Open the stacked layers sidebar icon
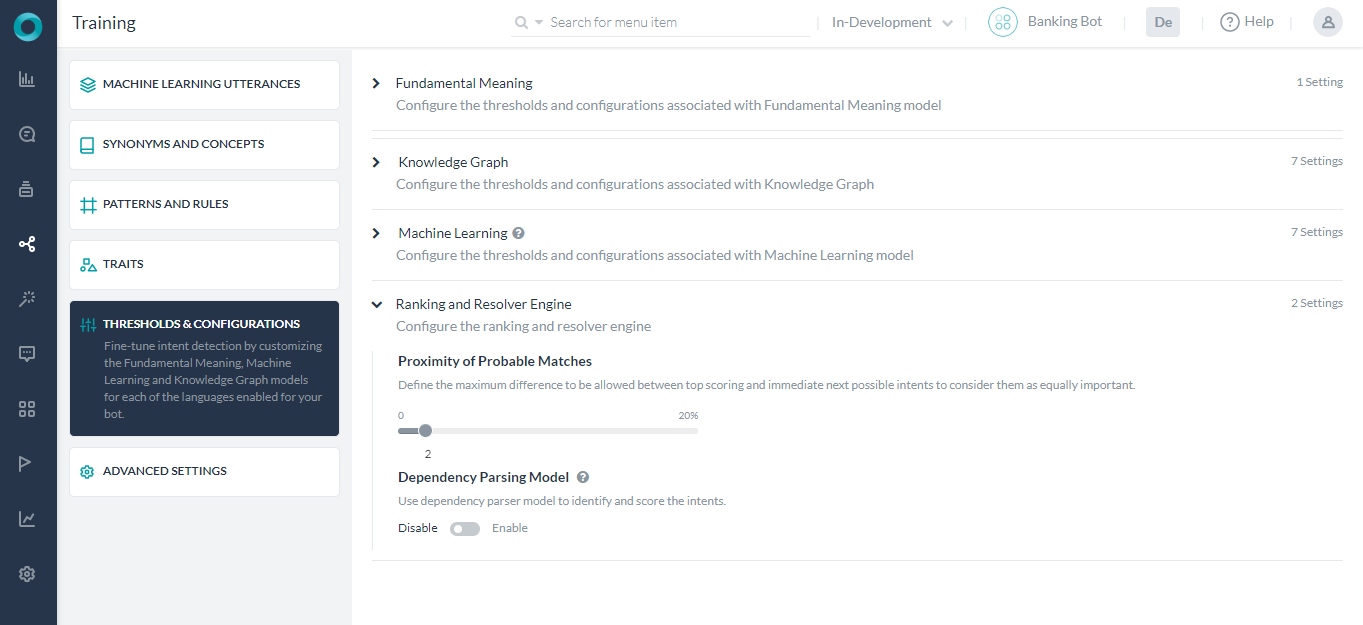 [27, 189]
